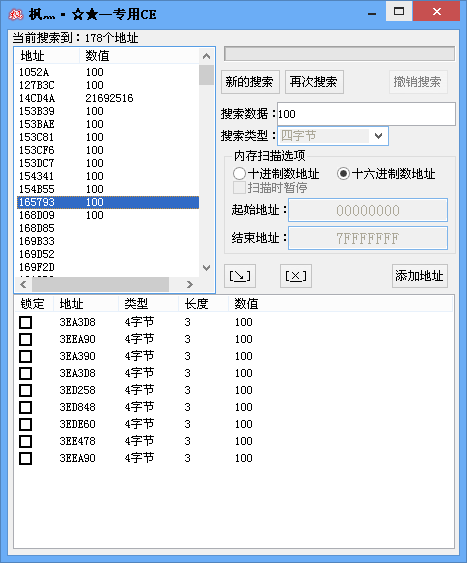Click the 搜索数据 input field
Screen dimensions: 467x563
(x=366, y=114)
